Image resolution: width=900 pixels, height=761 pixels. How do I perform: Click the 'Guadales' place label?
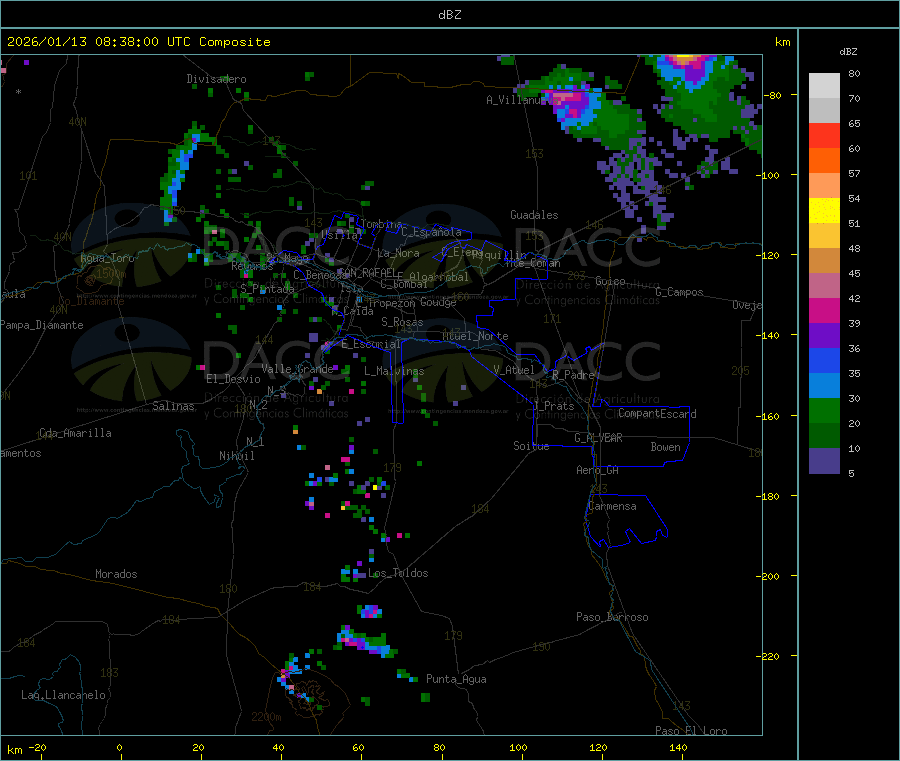click(534, 215)
